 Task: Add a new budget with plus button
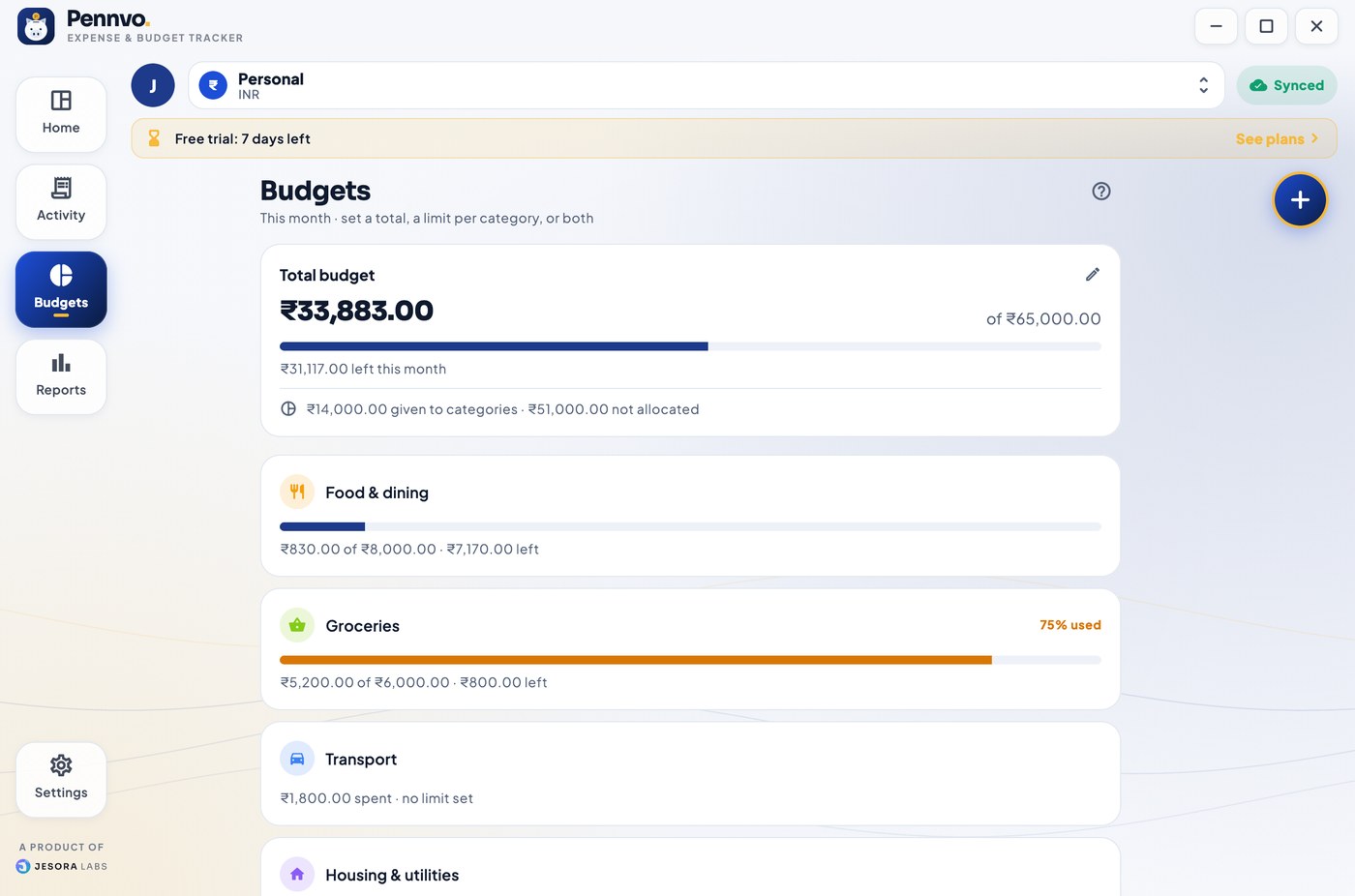(1300, 200)
